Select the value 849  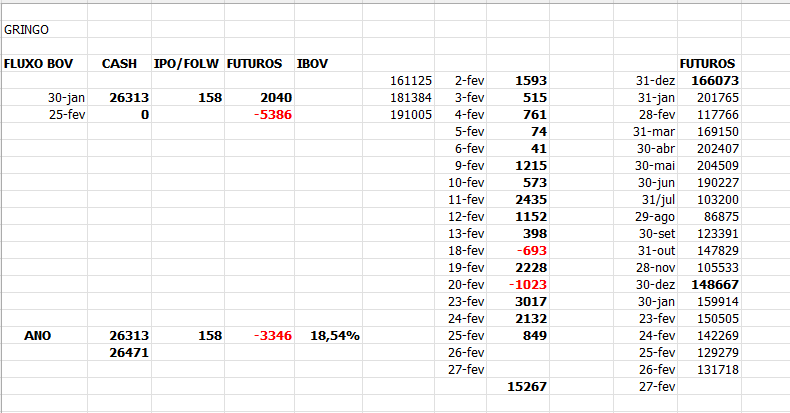click(x=518, y=335)
